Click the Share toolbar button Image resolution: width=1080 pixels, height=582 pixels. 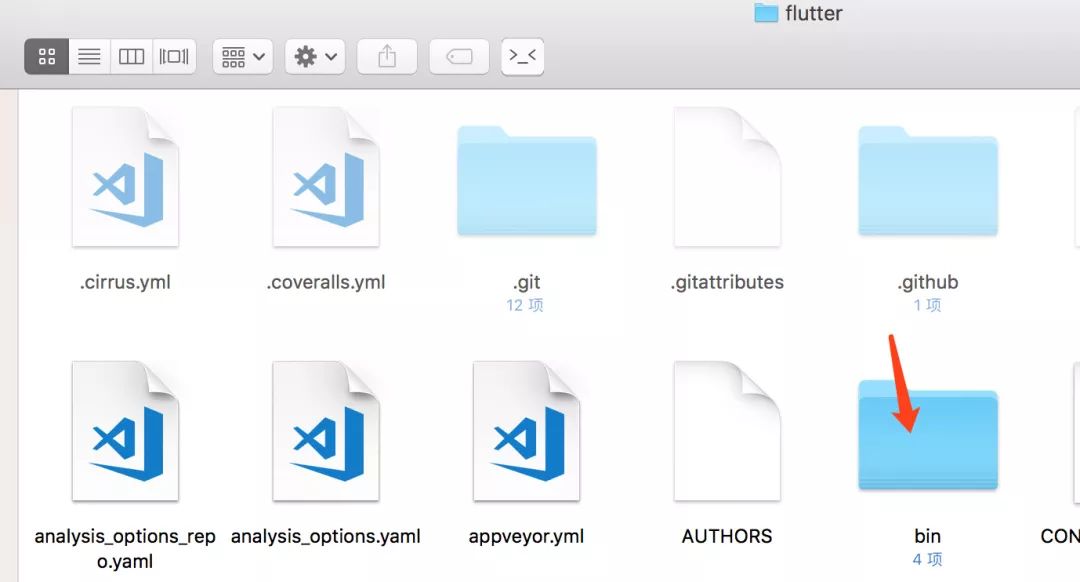pos(387,56)
